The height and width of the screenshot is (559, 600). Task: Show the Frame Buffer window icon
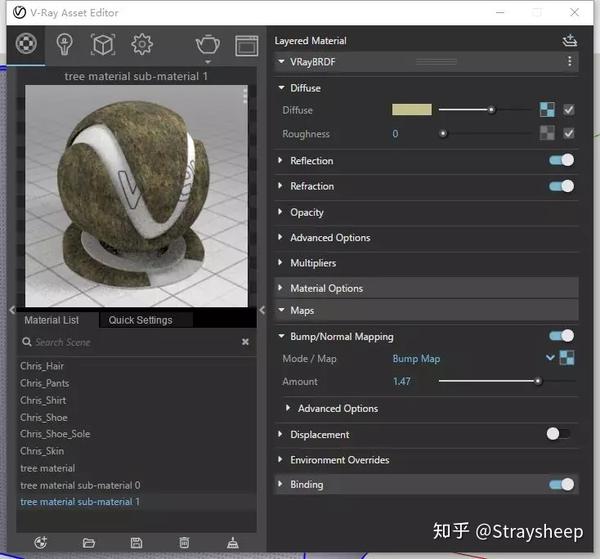point(246,46)
